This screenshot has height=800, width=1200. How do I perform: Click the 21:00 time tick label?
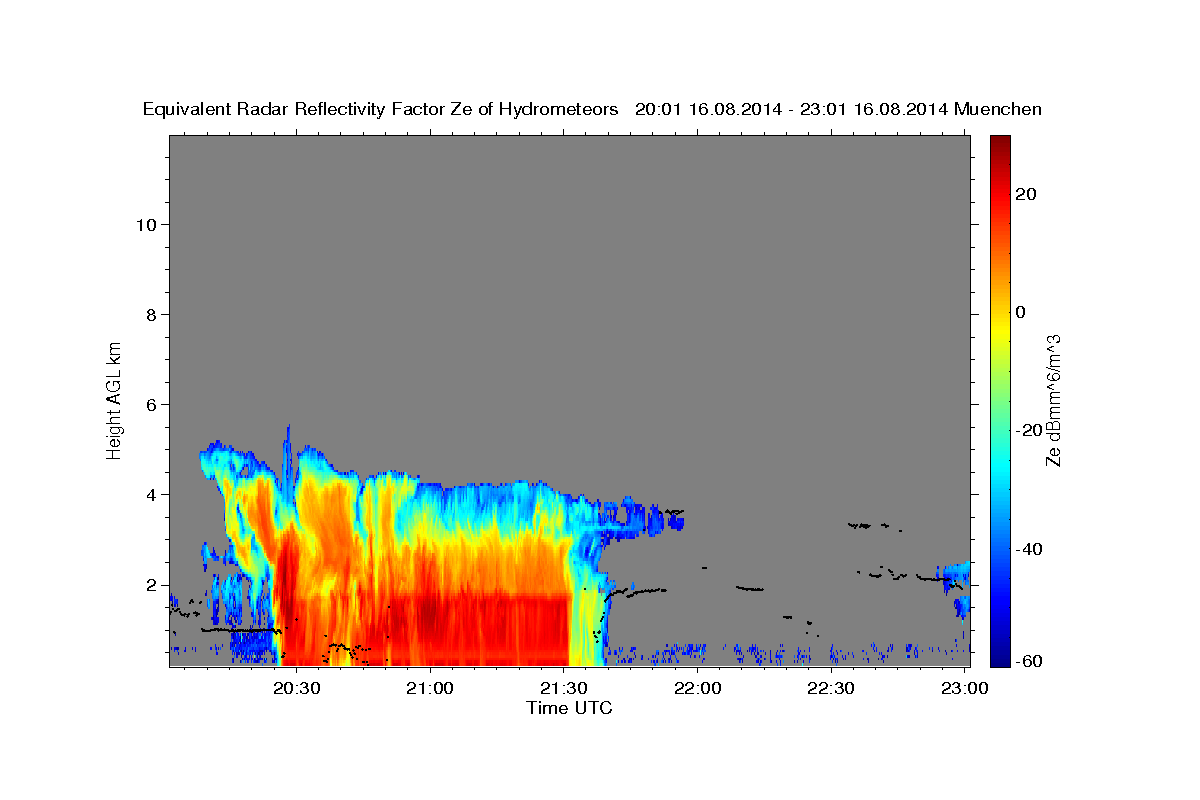pos(430,688)
